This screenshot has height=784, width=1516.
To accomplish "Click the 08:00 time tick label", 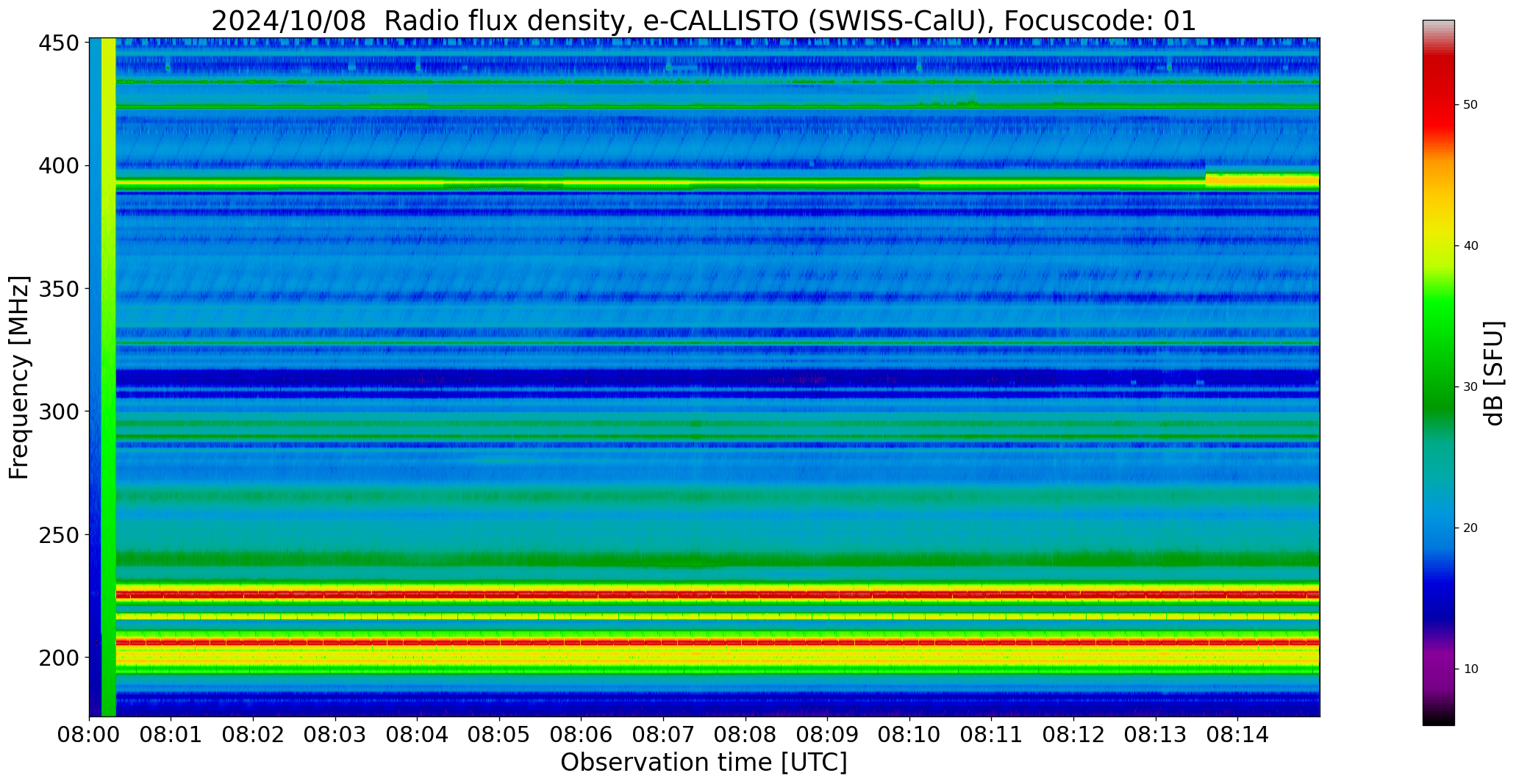I will (x=90, y=733).
